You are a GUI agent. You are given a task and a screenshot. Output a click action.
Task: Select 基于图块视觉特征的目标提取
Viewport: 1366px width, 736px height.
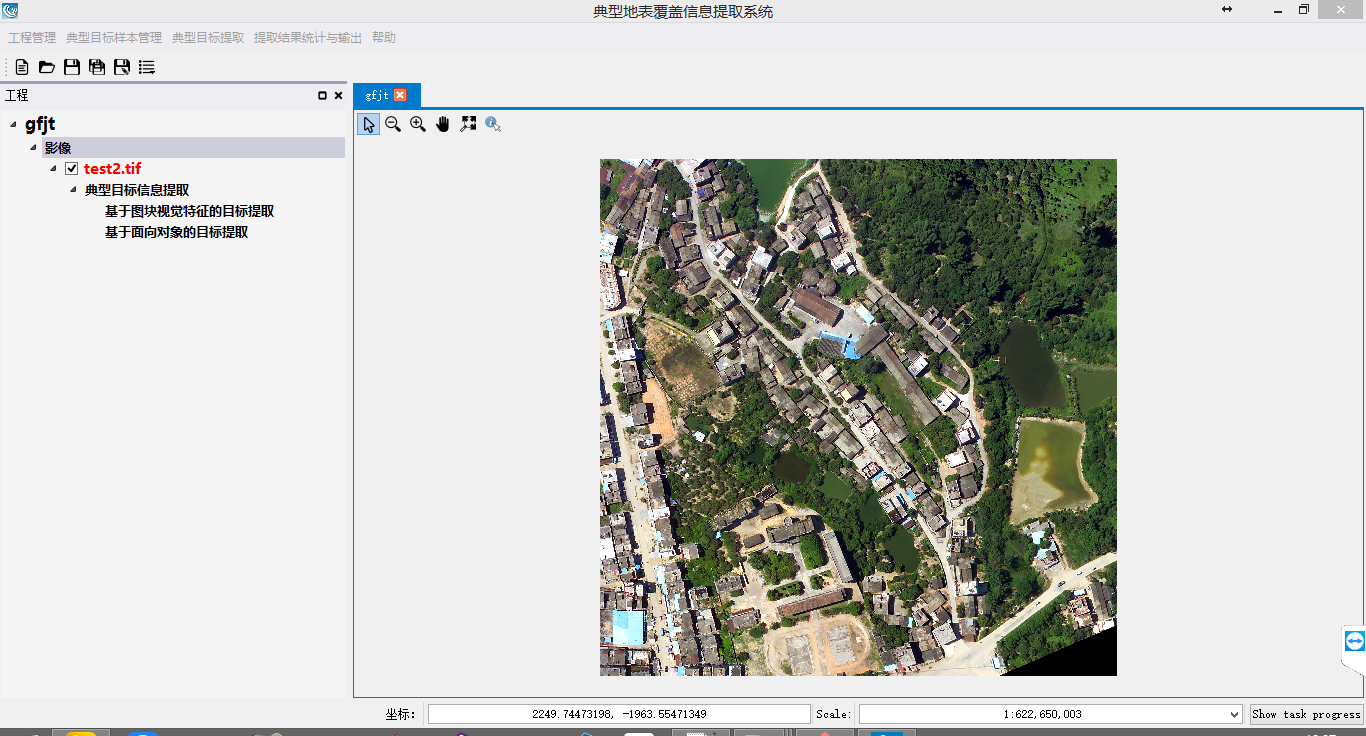(189, 211)
